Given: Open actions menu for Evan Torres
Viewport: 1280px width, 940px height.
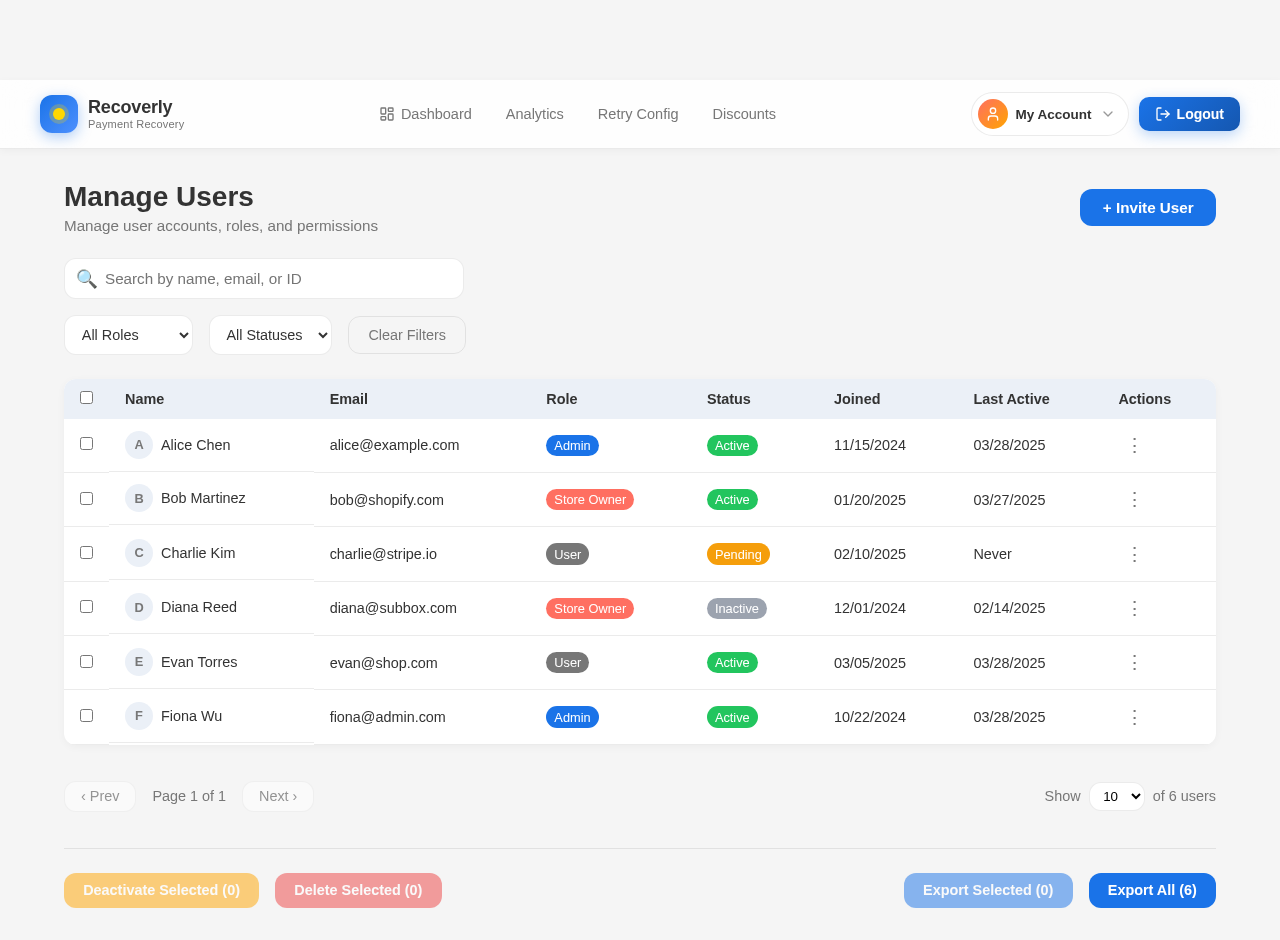Looking at the screenshot, I should [x=1134, y=662].
